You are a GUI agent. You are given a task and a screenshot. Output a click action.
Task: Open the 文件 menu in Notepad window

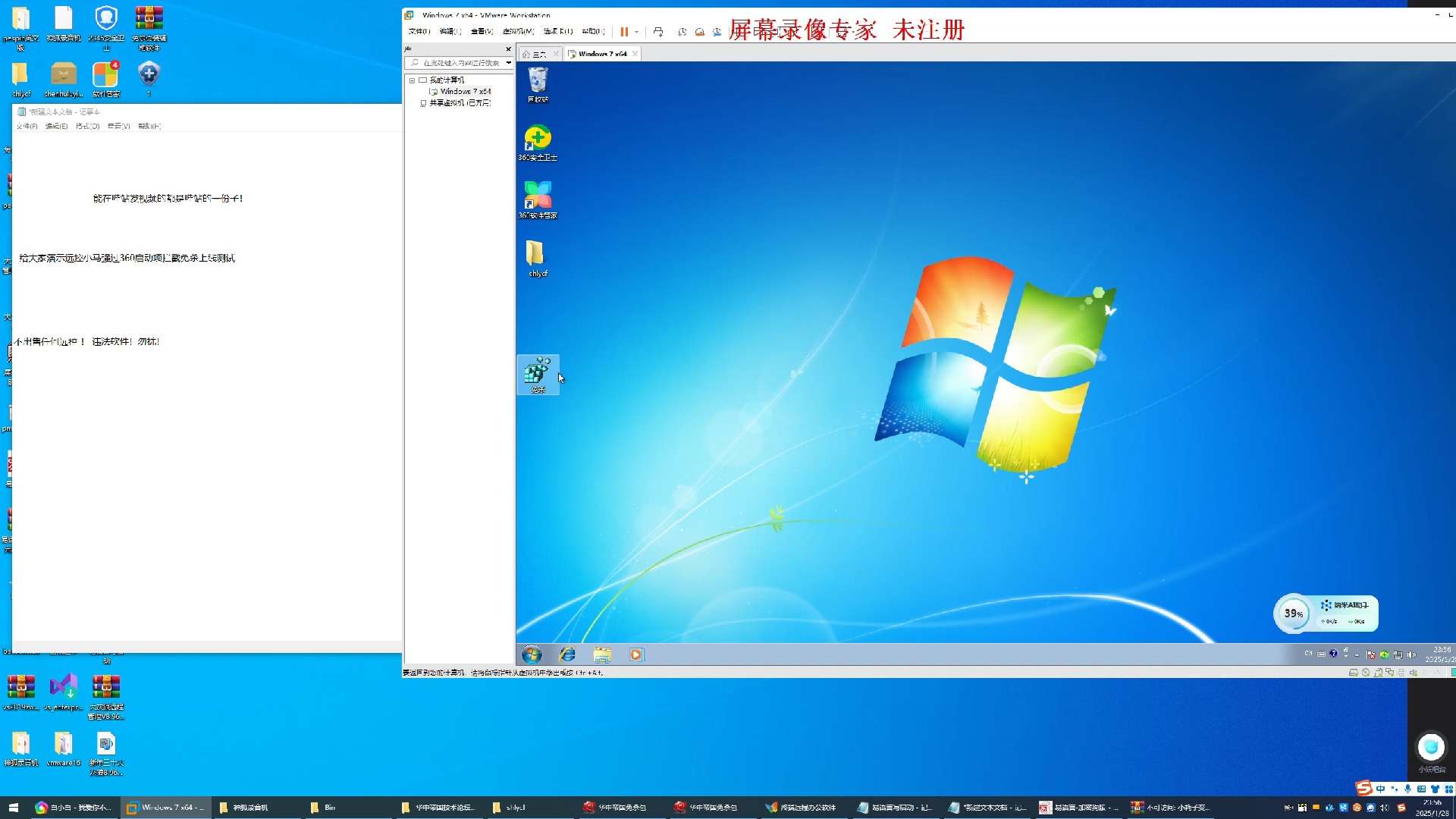27,127
